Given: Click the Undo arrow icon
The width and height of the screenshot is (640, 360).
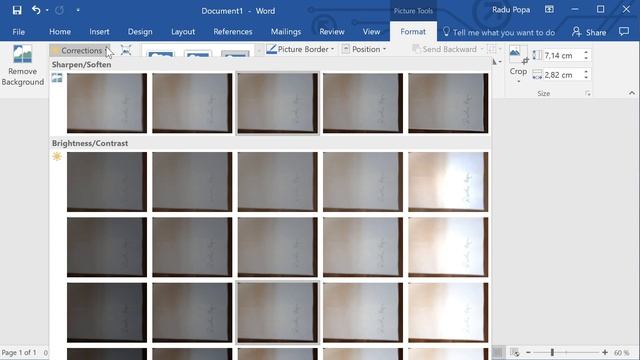Looking at the screenshot, I should 36,10.
